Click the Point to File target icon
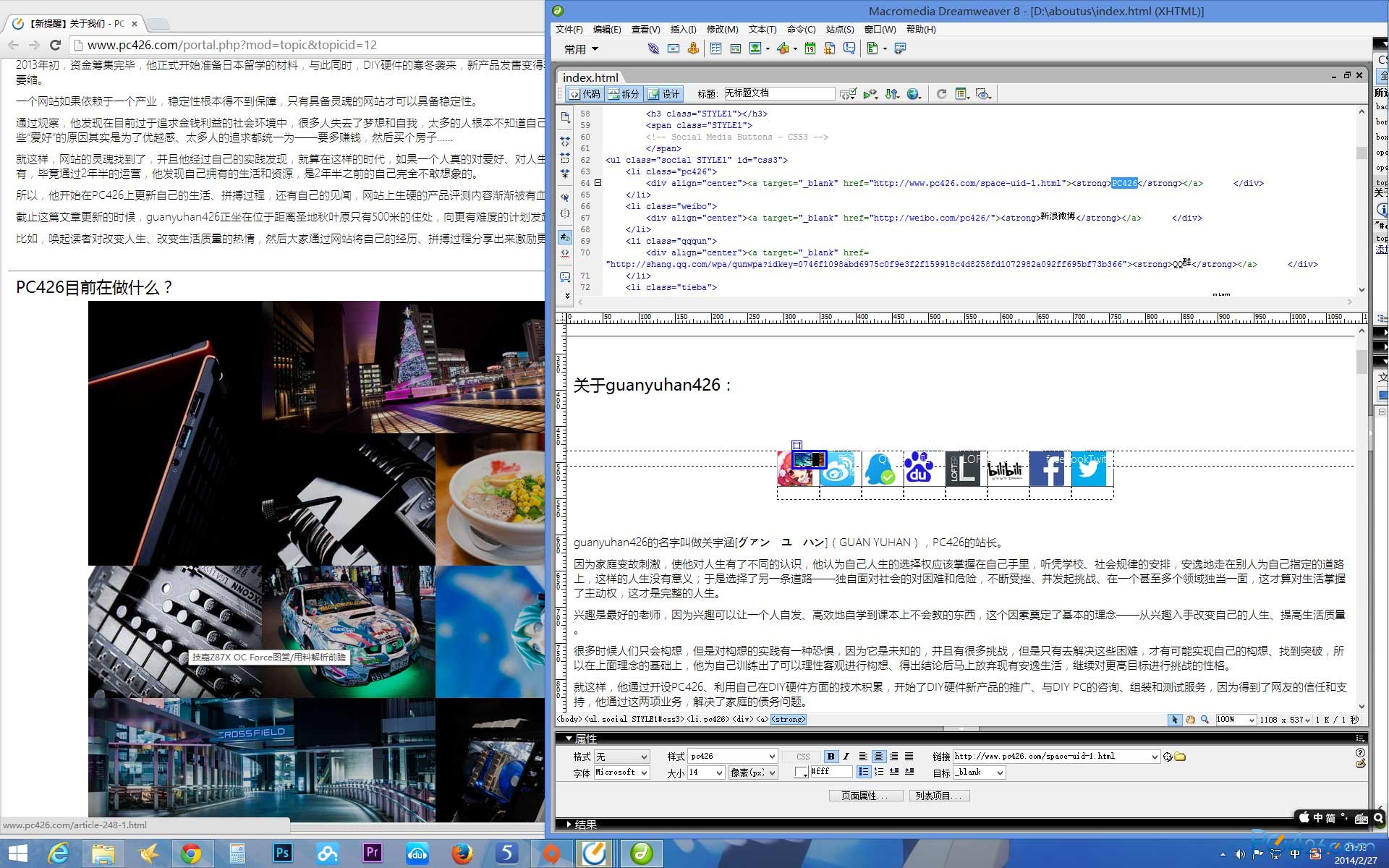The height and width of the screenshot is (868, 1389). click(x=1168, y=757)
